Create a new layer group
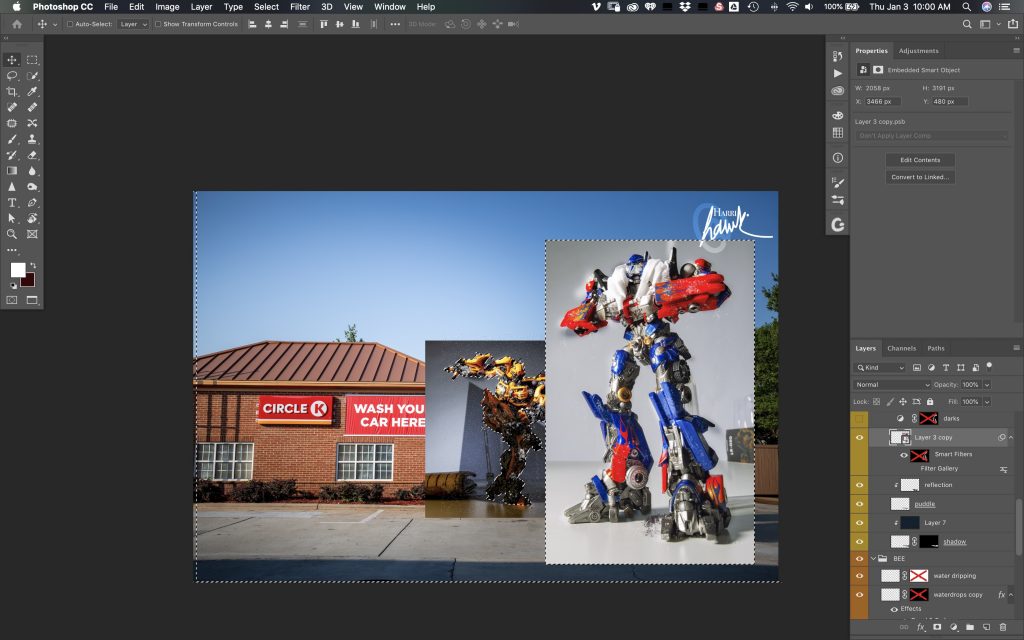This screenshot has height=640, width=1024. [x=970, y=628]
